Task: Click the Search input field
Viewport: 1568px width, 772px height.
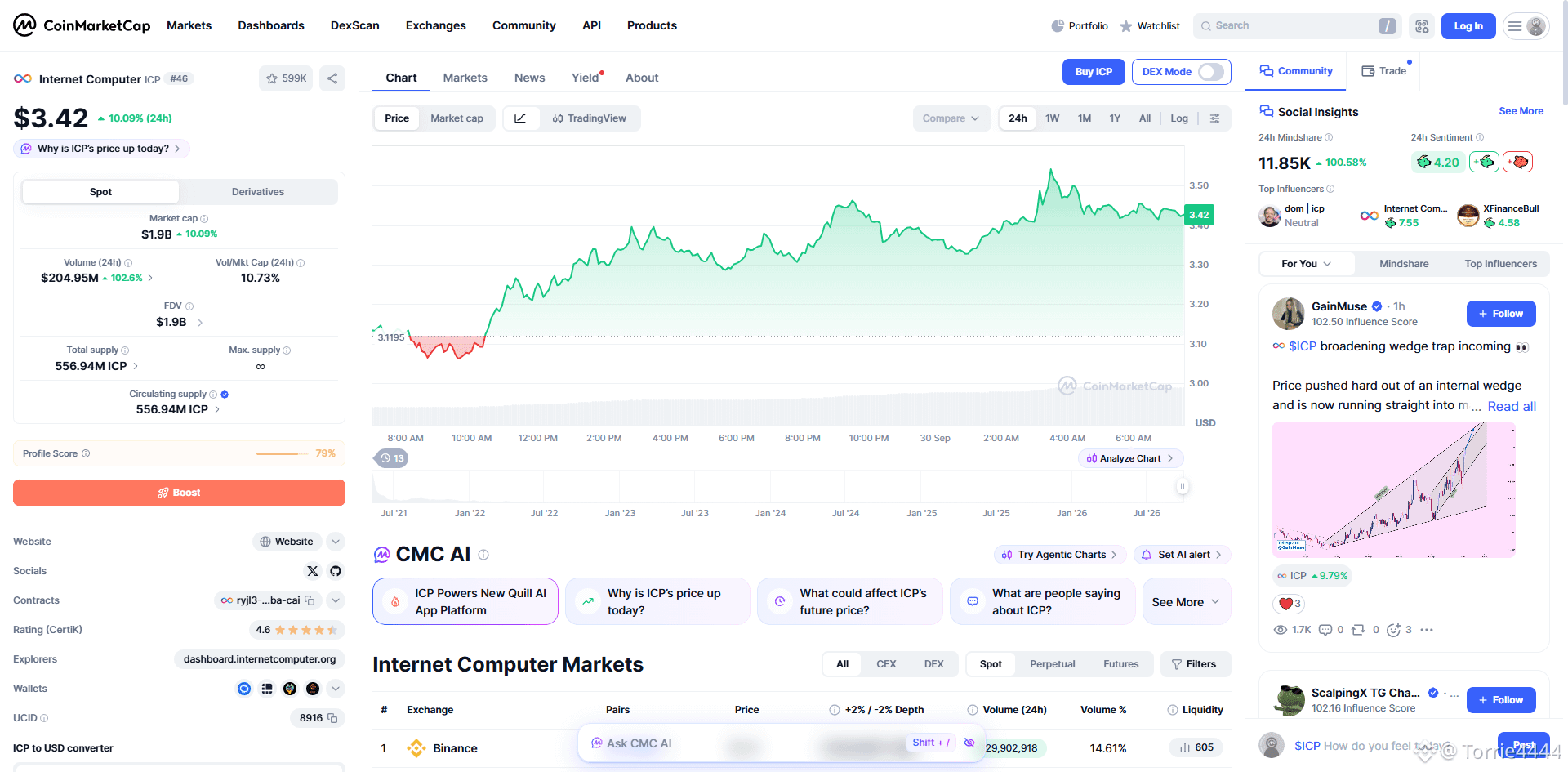Action: (x=1297, y=26)
